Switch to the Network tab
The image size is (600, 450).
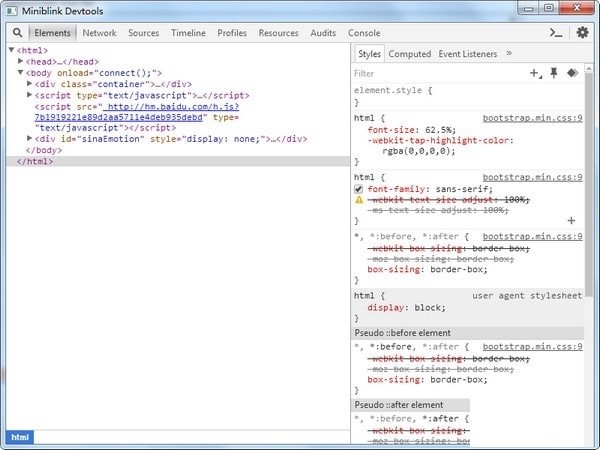coord(99,33)
